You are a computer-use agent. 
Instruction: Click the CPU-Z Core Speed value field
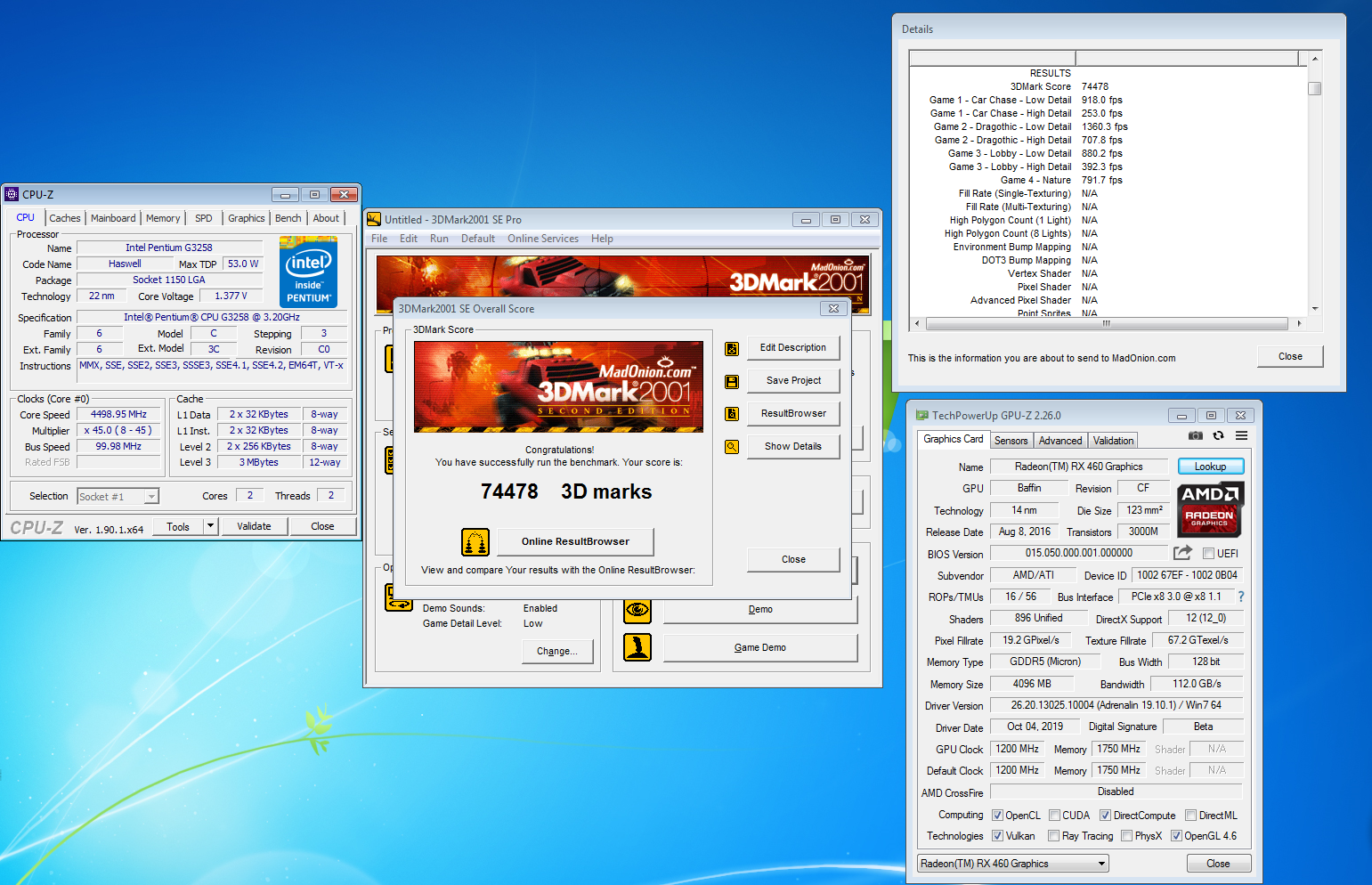pyautogui.click(x=118, y=414)
